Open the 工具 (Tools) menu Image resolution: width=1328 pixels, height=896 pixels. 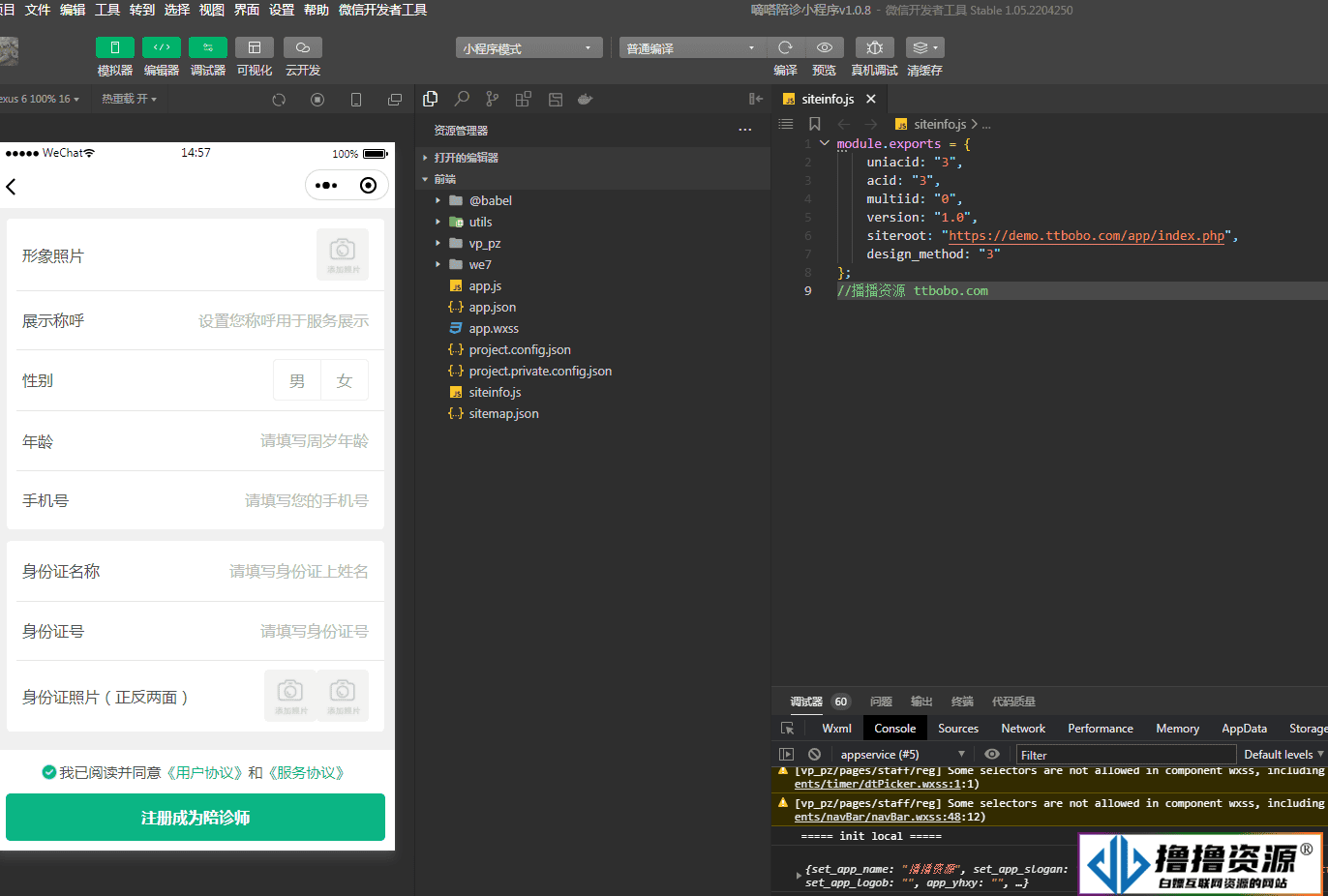coord(107,10)
